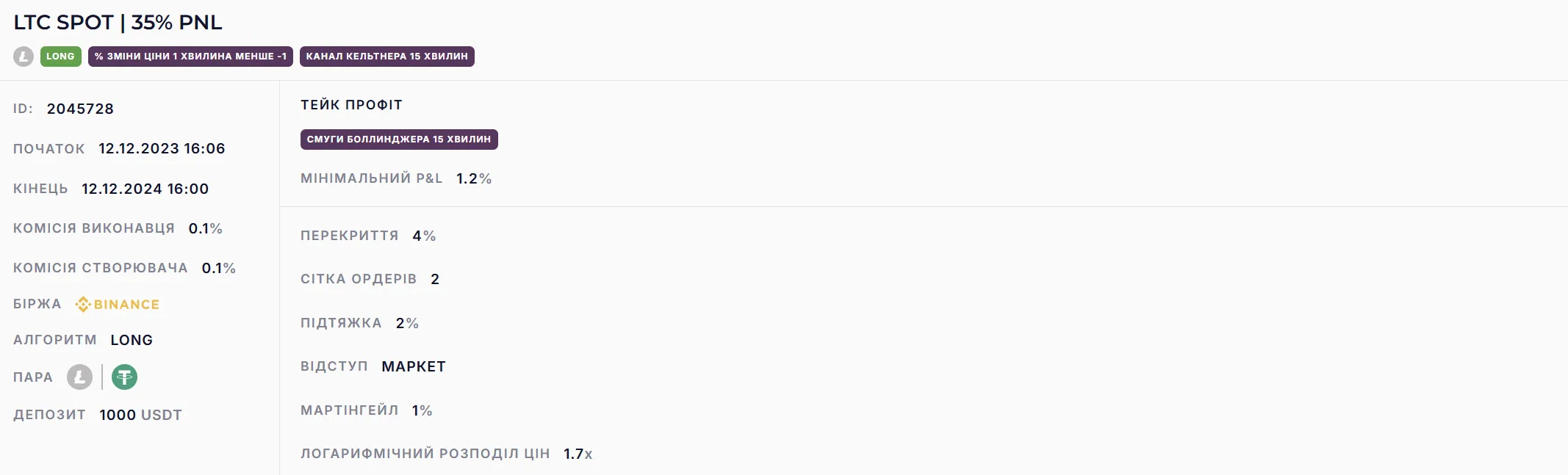This screenshot has height=475, width=1568.
Task: Click the Binance exchange logo
Action: click(x=118, y=304)
